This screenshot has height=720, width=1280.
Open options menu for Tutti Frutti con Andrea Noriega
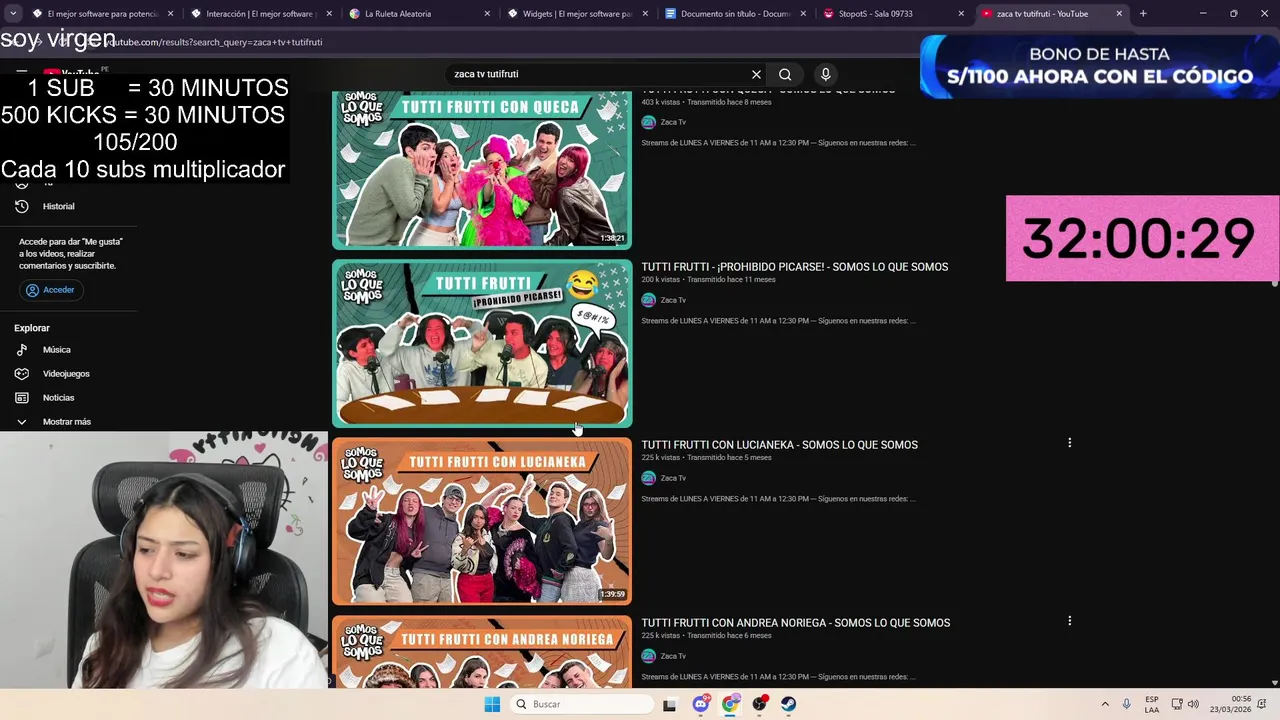pos(1069,621)
